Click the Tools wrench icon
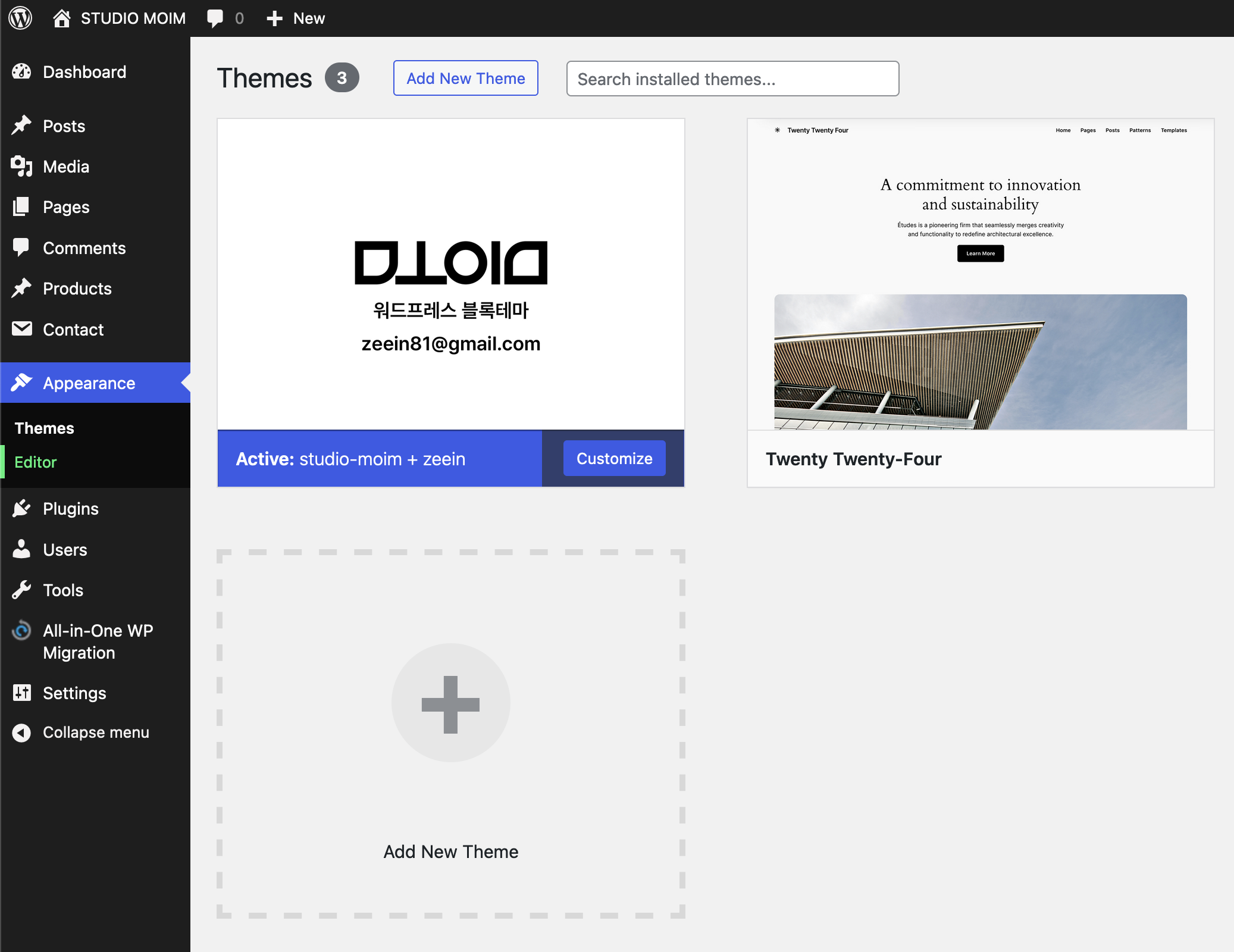 [x=21, y=590]
